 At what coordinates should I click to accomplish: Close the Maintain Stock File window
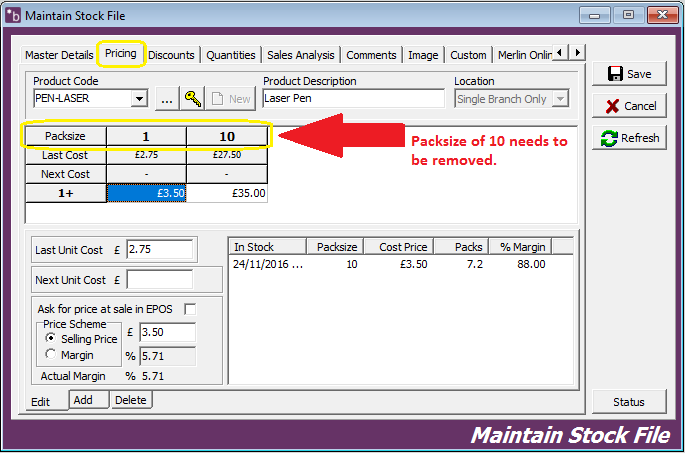pyautogui.click(x=662, y=15)
